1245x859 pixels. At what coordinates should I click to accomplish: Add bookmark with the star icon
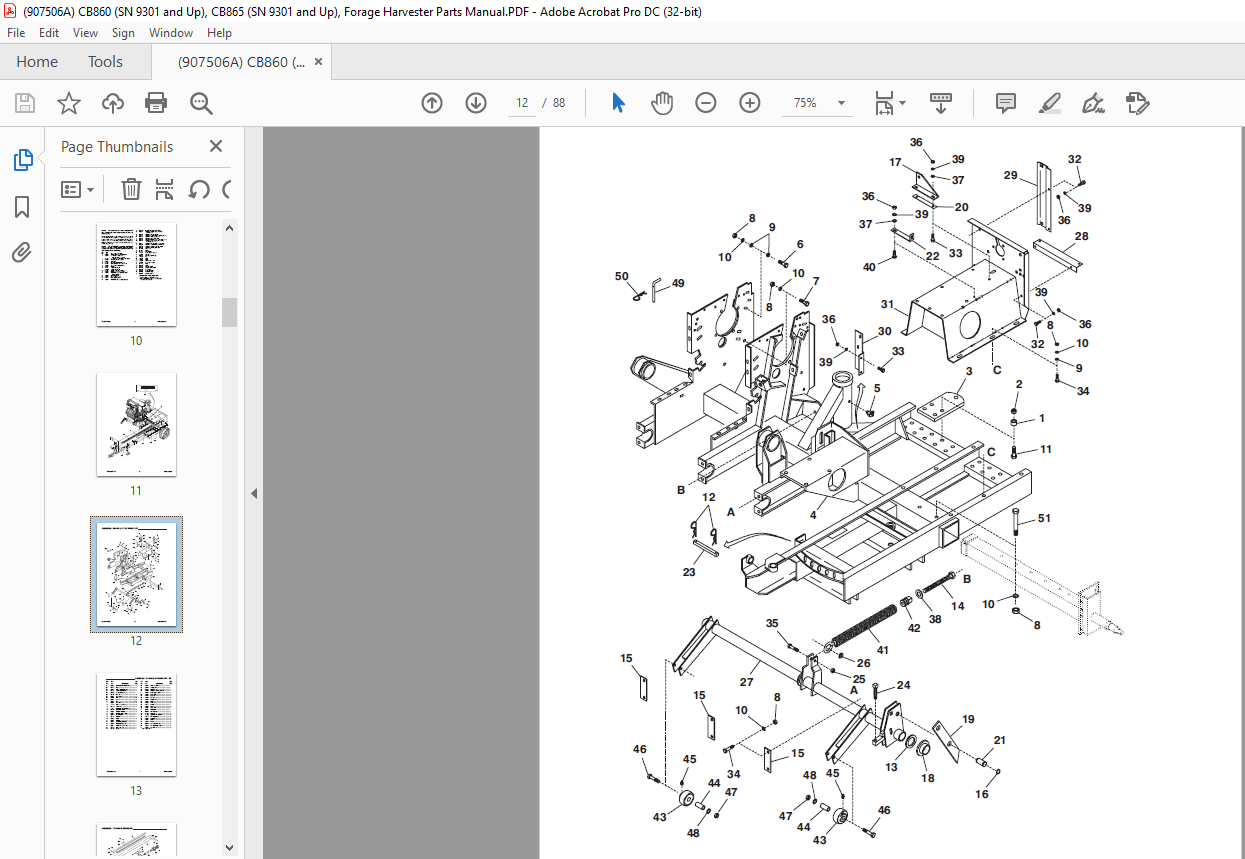(x=68, y=103)
